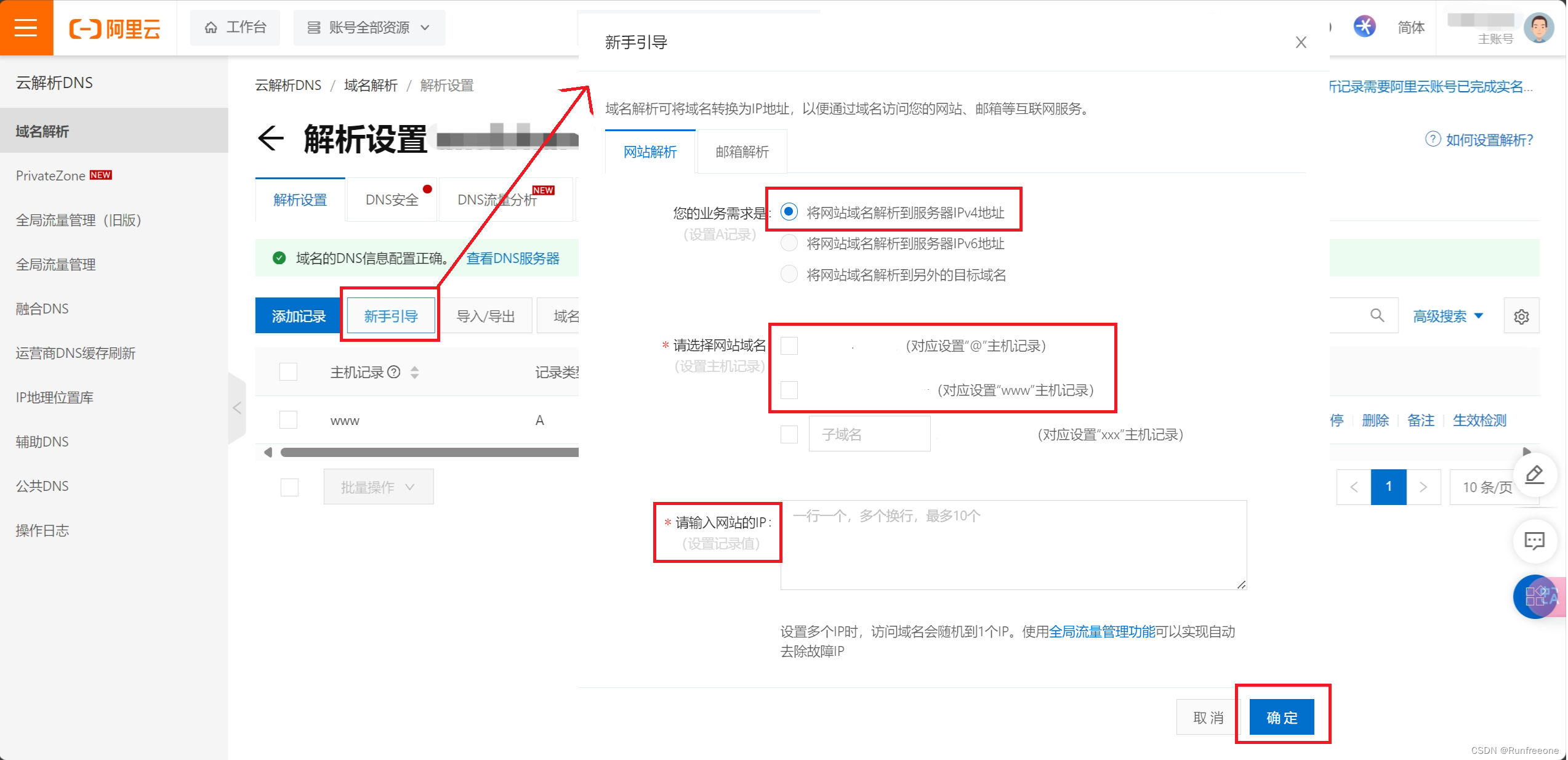Click the 查看DNS服务器 link
Viewport: 1568px width, 760px height.
(513, 258)
